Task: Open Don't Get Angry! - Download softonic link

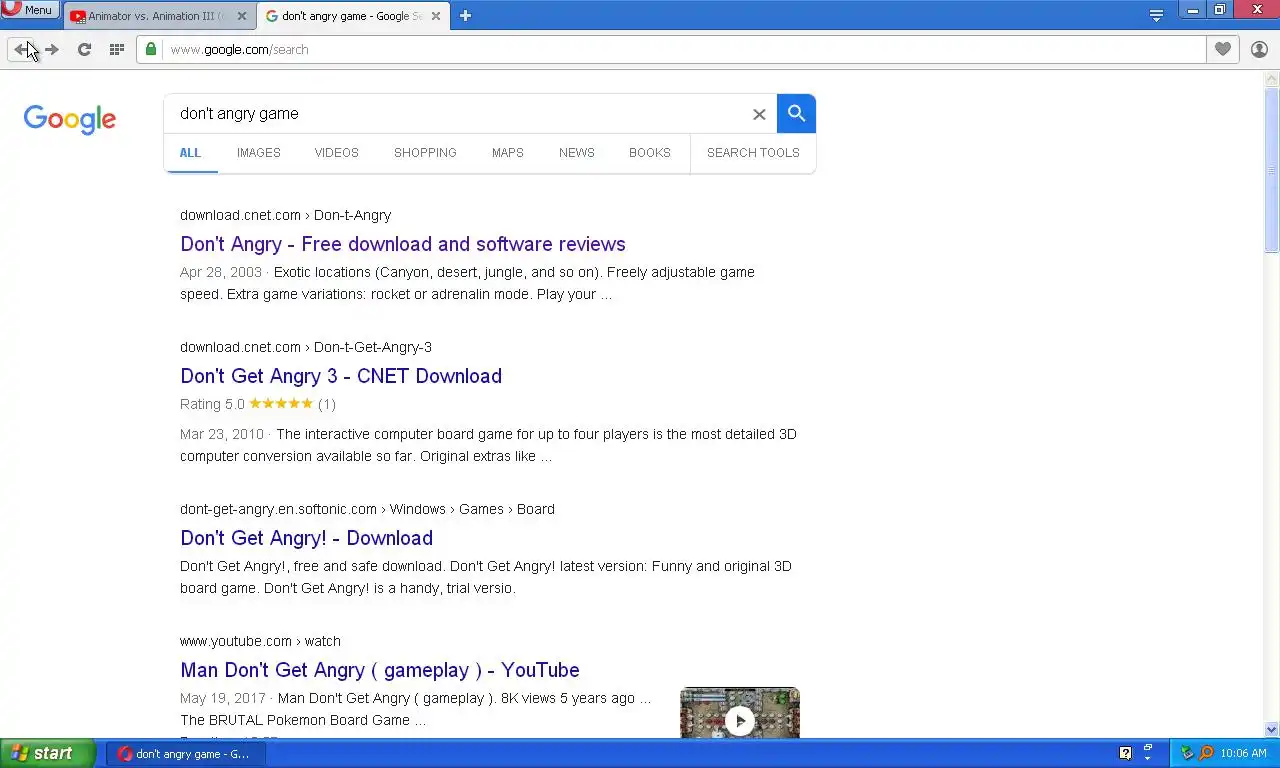Action: (306, 538)
